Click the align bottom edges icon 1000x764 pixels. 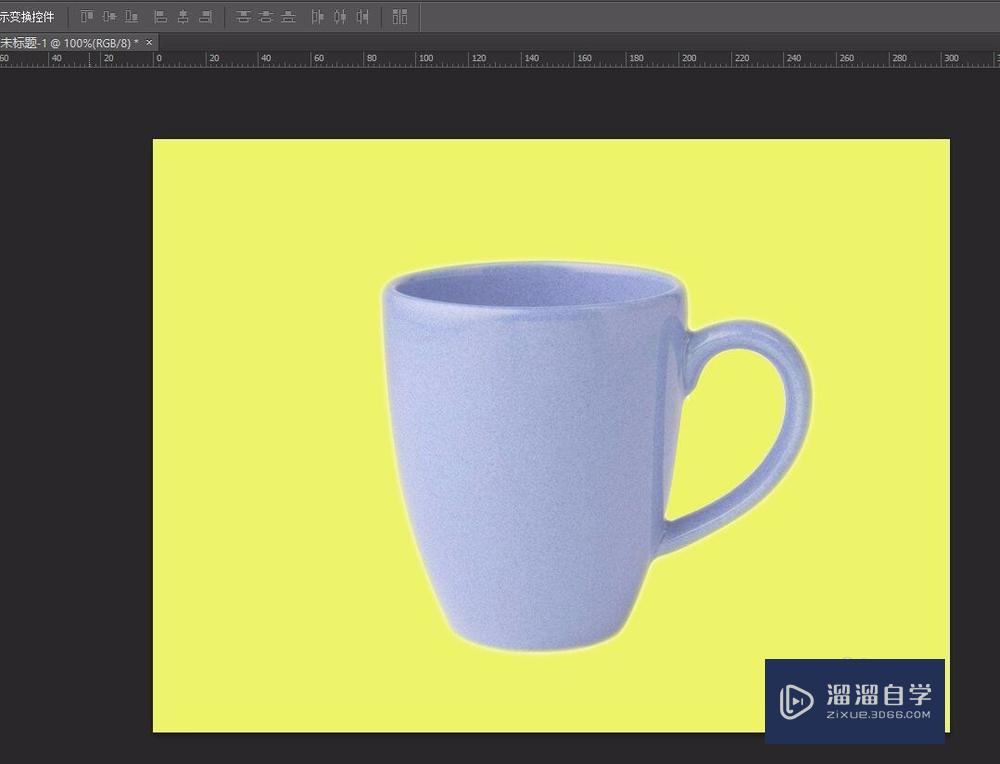131,17
